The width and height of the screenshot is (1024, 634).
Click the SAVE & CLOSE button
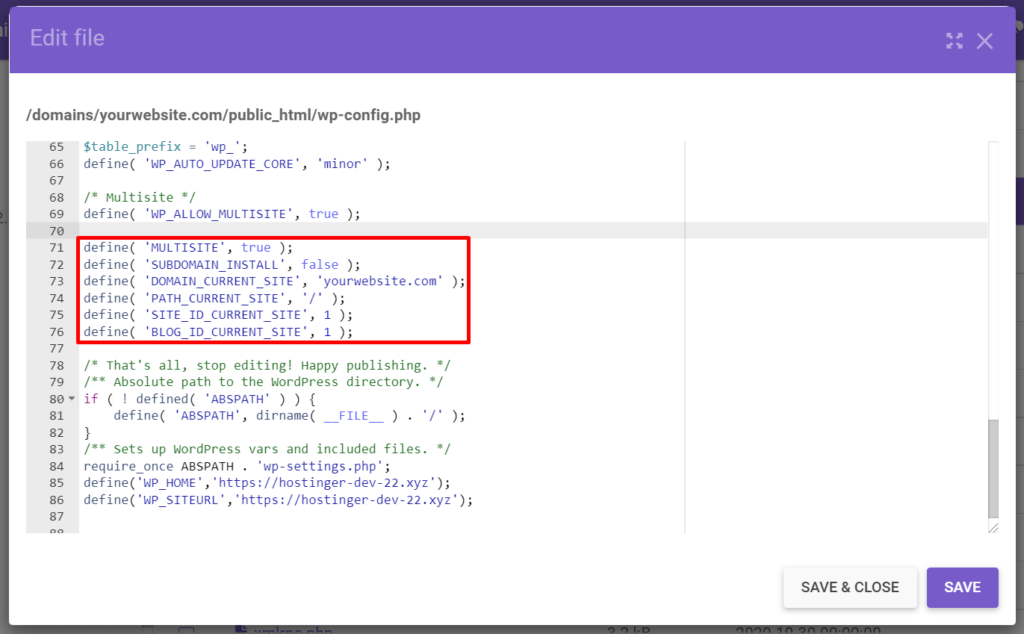pos(850,587)
